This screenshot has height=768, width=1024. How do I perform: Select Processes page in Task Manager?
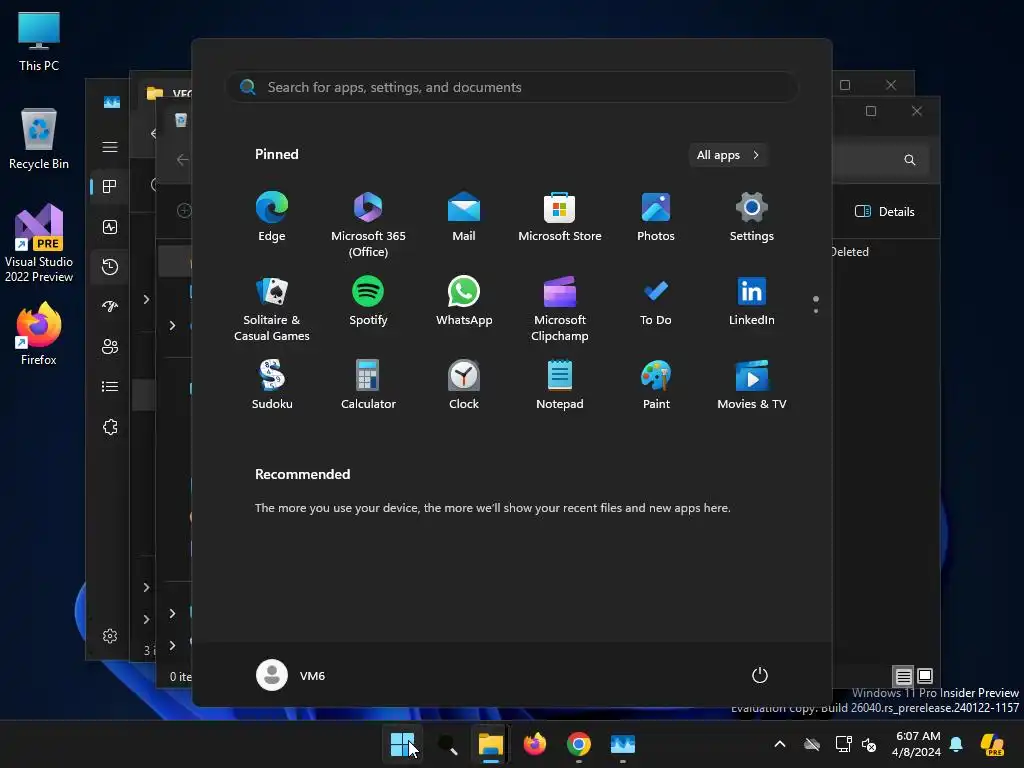(x=110, y=187)
